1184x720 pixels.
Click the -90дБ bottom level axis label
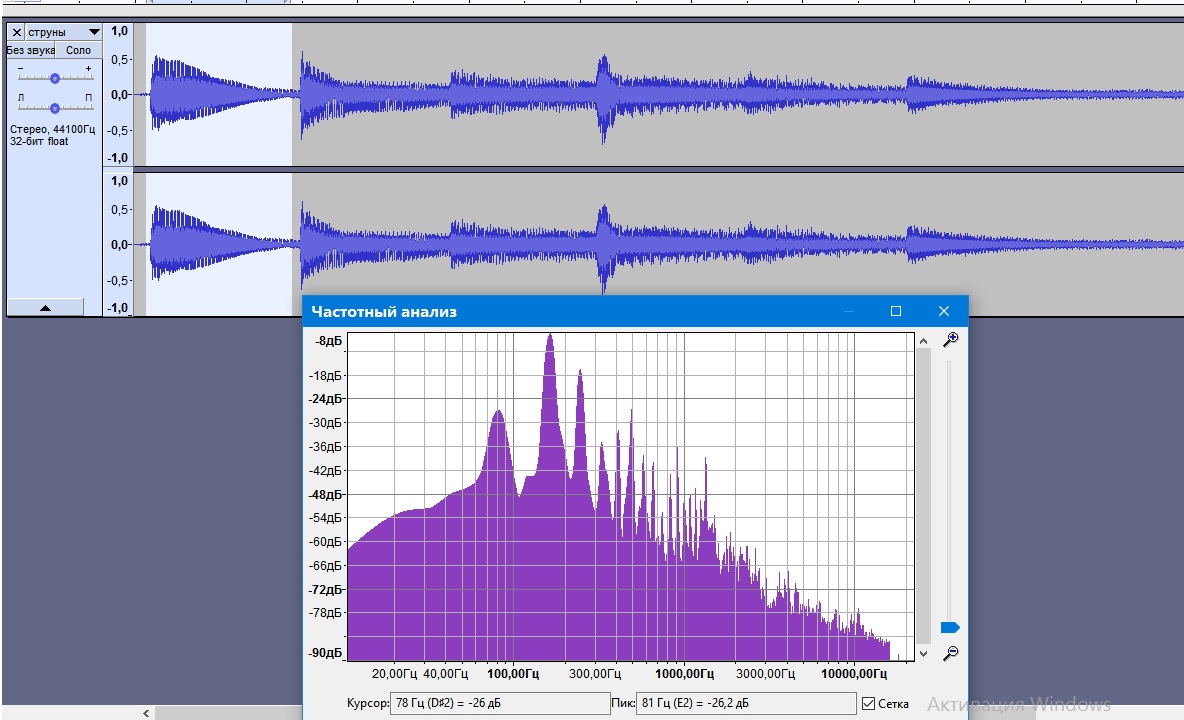[x=325, y=653]
